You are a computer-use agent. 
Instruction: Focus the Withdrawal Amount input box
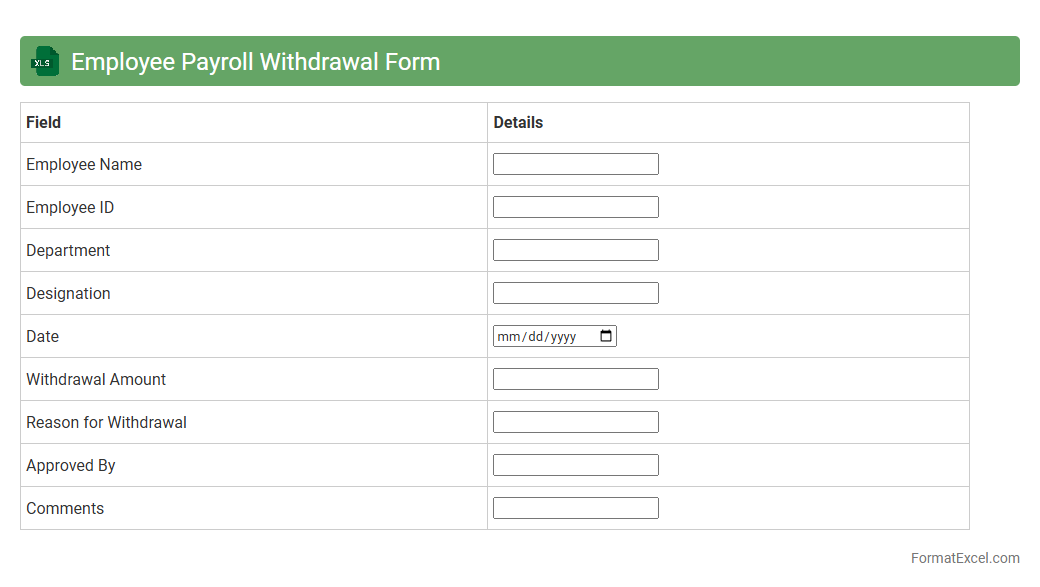pos(575,379)
